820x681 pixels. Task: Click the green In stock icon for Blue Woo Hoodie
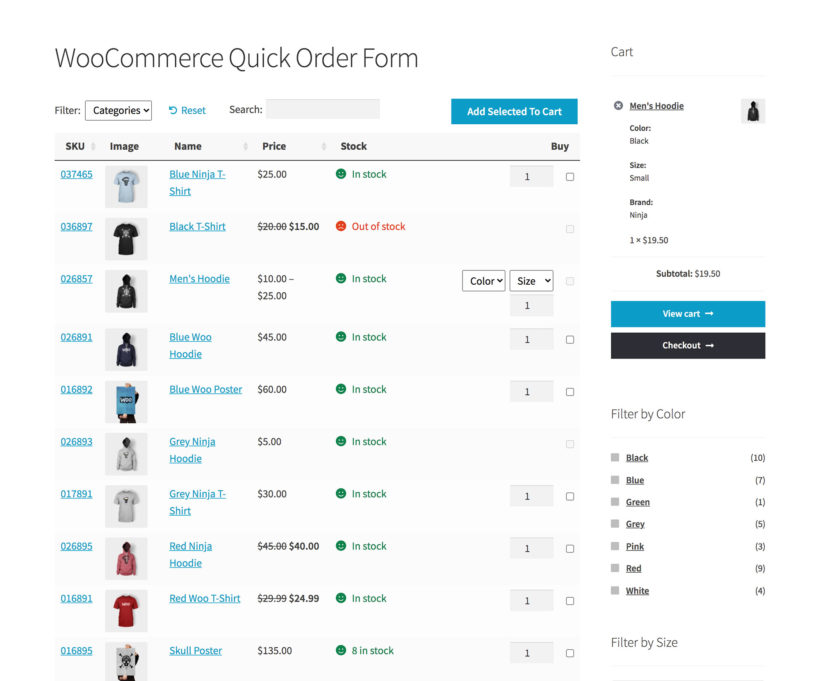click(x=340, y=337)
